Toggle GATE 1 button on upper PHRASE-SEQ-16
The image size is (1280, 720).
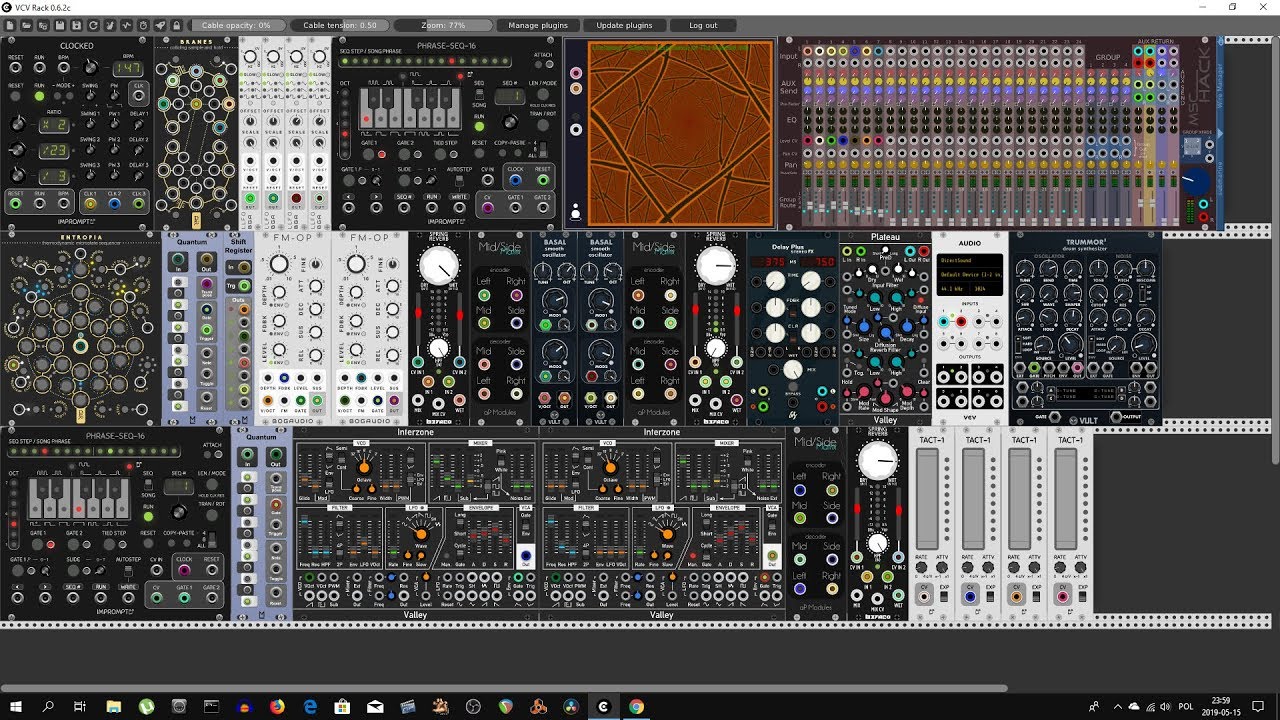tap(369, 154)
